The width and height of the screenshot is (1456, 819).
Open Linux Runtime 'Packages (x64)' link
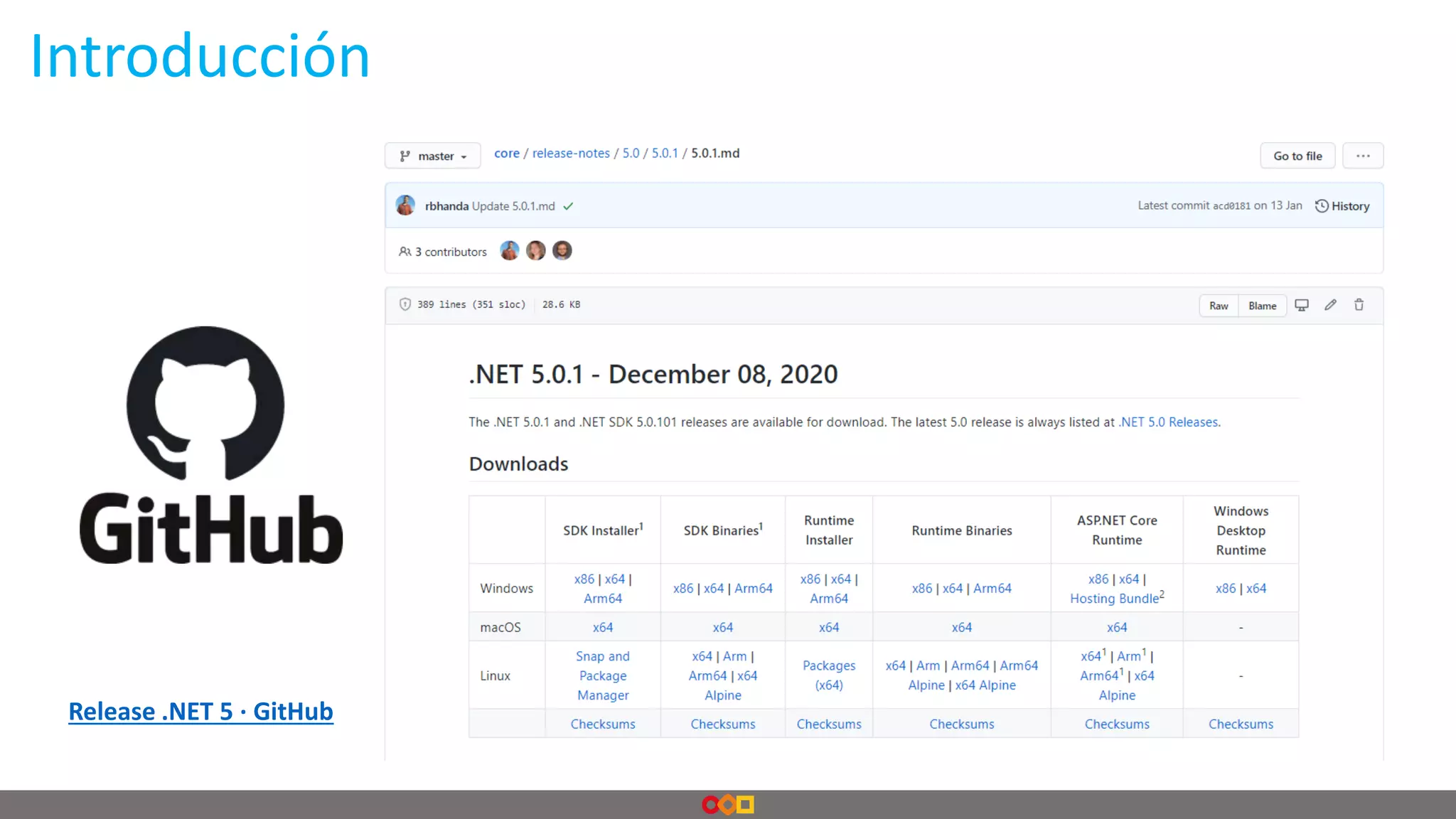coord(828,675)
